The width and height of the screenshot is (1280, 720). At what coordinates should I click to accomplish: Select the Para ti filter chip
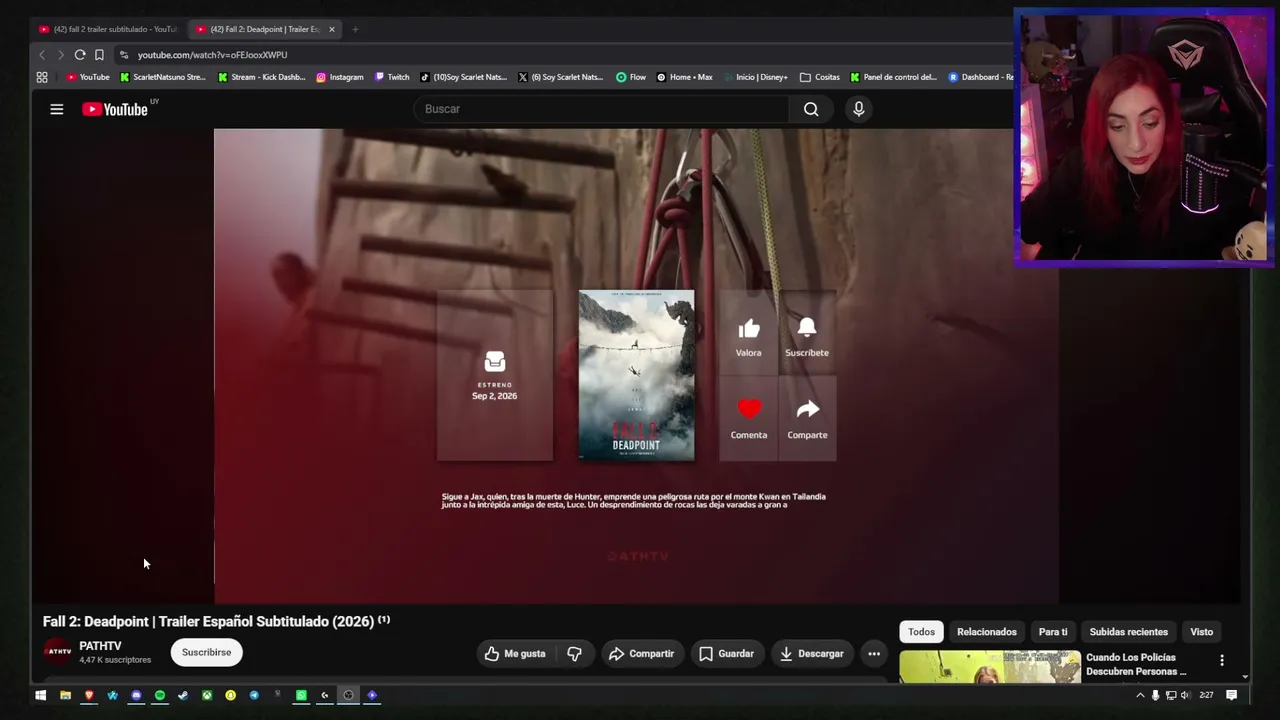tap(1053, 632)
